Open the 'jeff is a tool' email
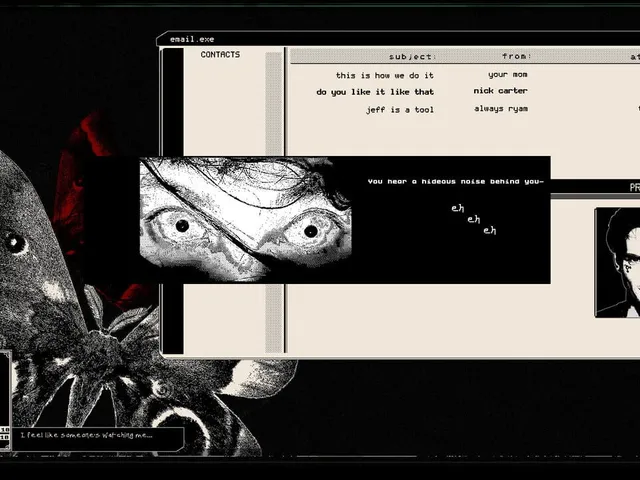640x480 pixels. 400,110
